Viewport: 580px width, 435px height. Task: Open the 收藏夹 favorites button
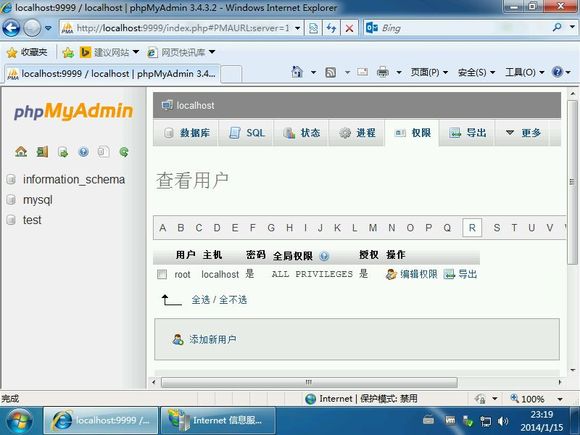coord(27,53)
